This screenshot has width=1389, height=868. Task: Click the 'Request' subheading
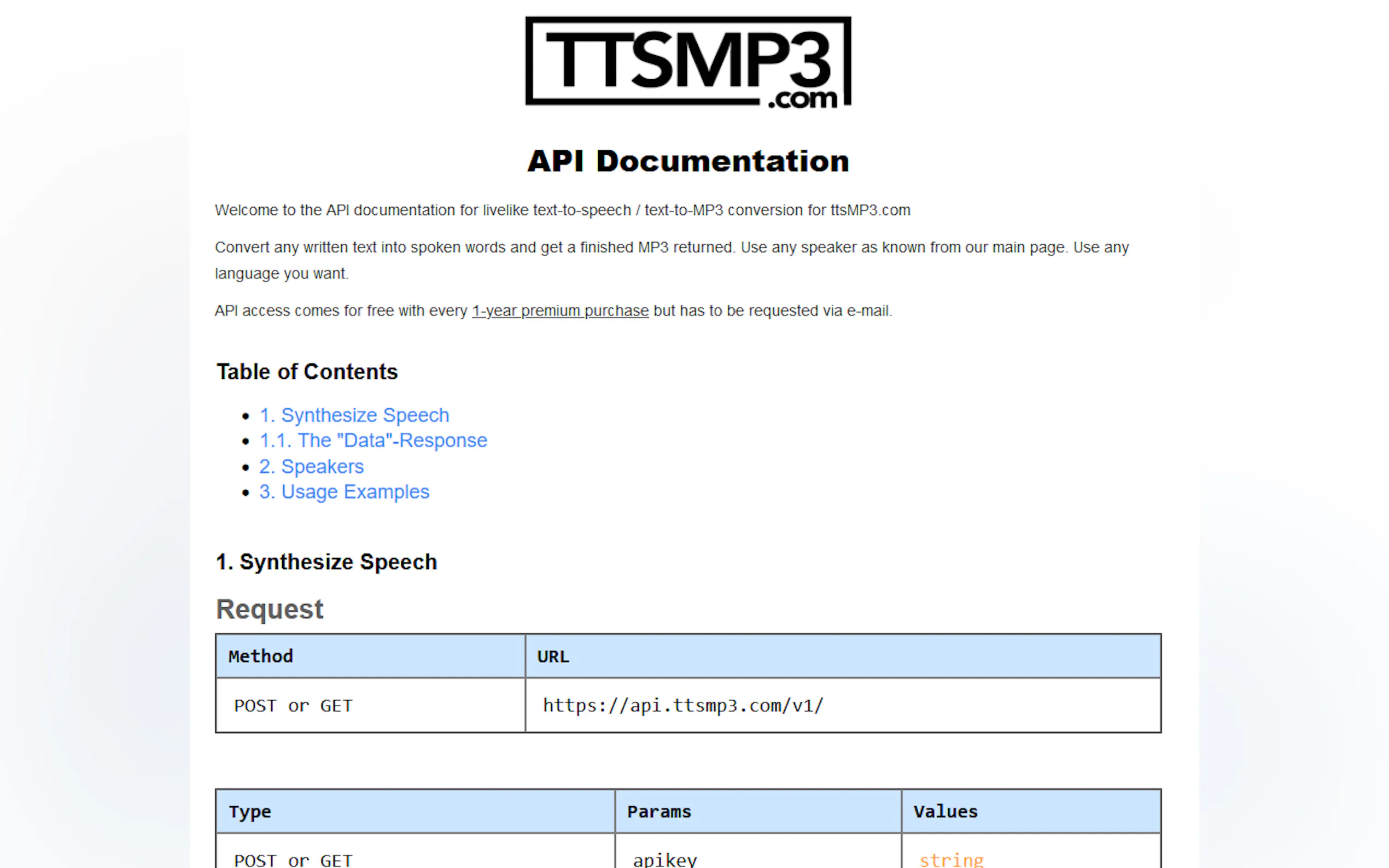(x=269, y=609)
